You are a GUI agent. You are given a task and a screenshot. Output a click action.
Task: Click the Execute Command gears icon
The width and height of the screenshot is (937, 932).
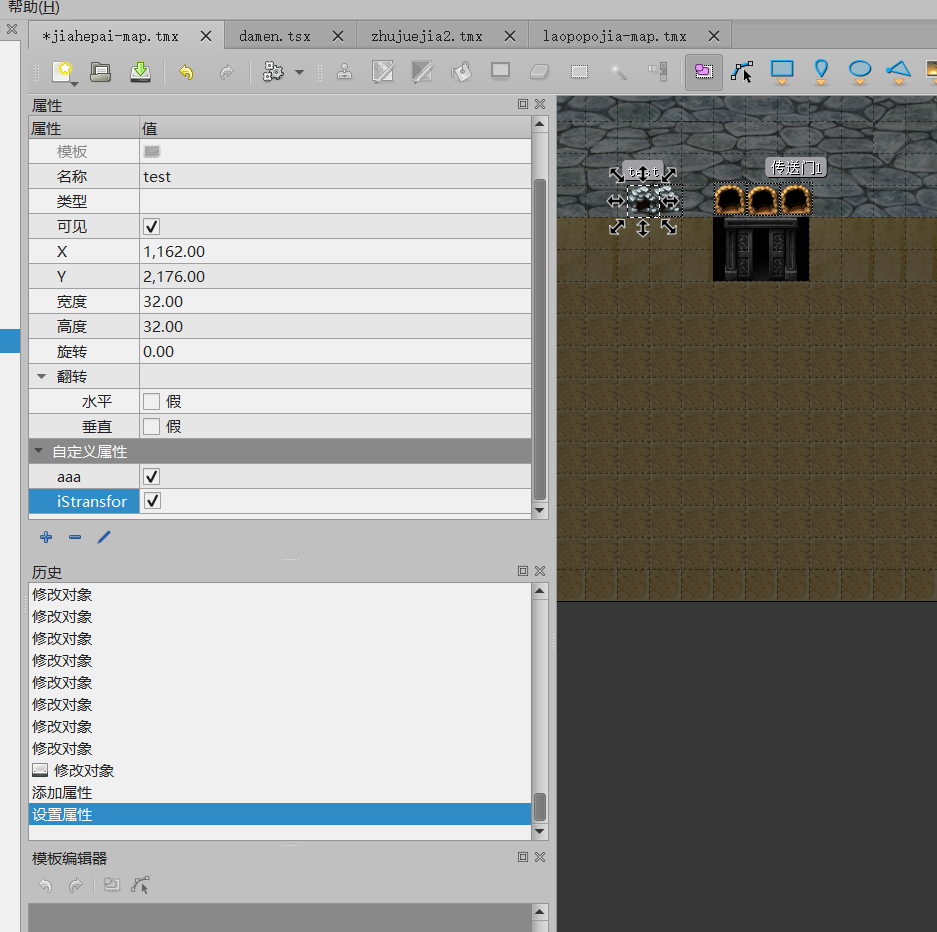point(274,72)
